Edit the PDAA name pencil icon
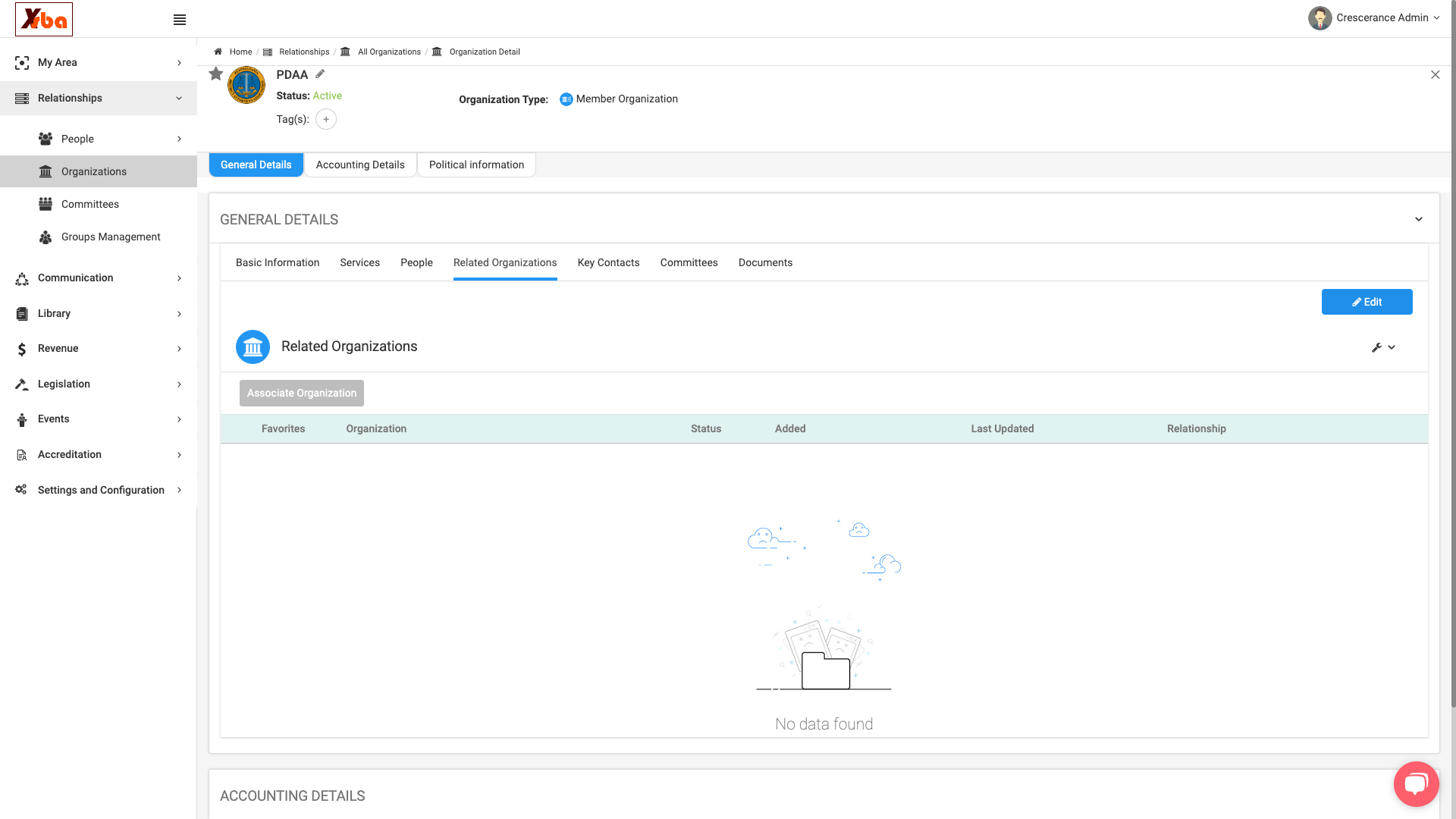The image size is (1456, 819). (320, 74)
